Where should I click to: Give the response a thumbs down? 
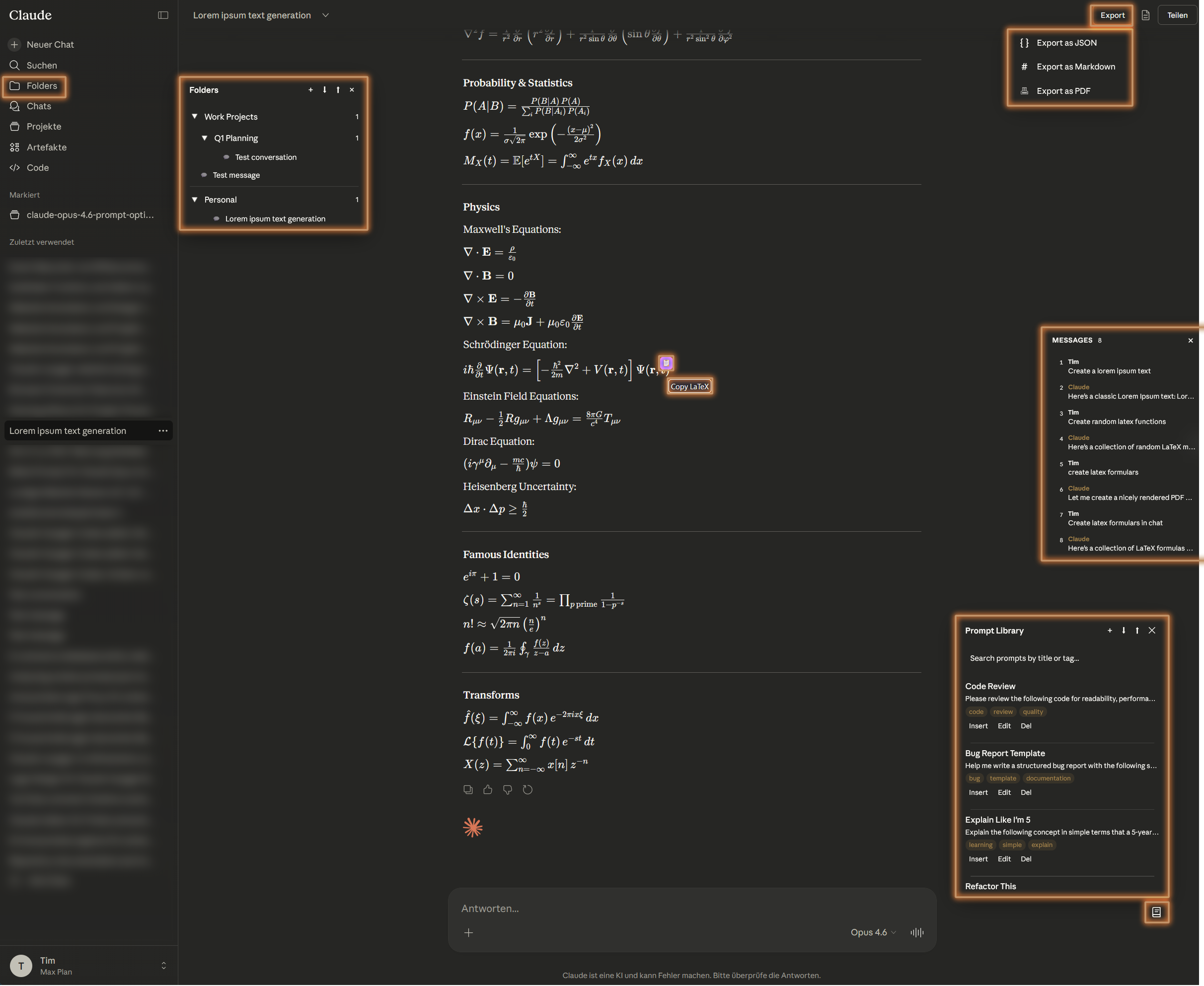coord(508,789)
